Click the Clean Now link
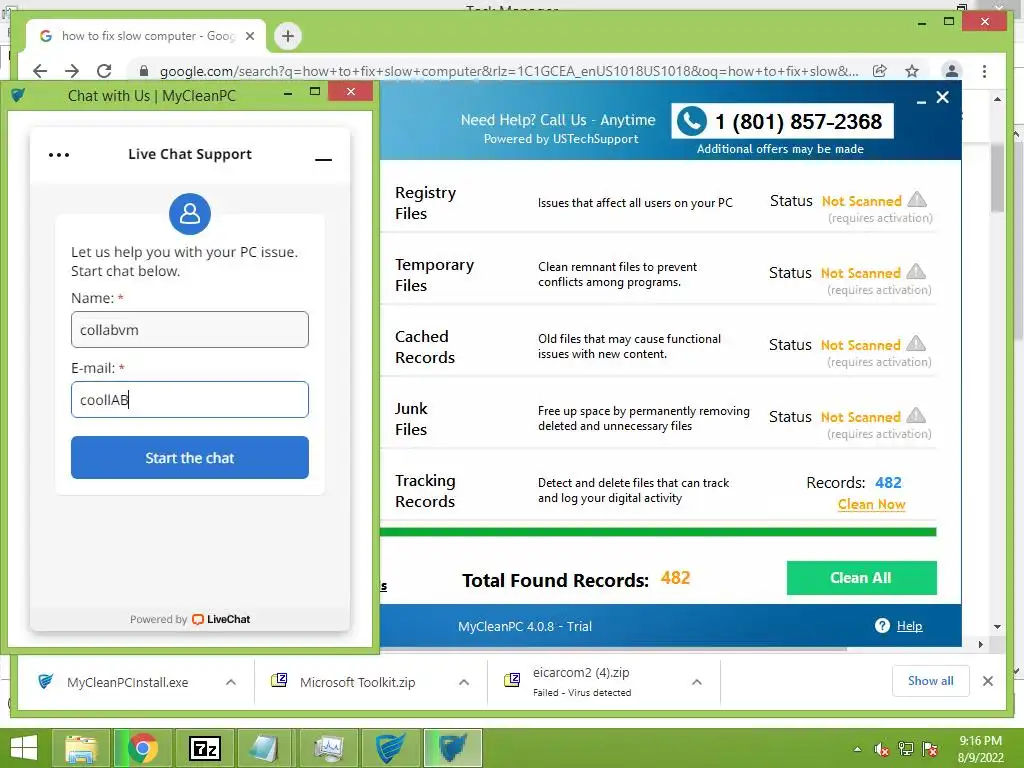Screen dimensions: 1024x768 [871, 504]
